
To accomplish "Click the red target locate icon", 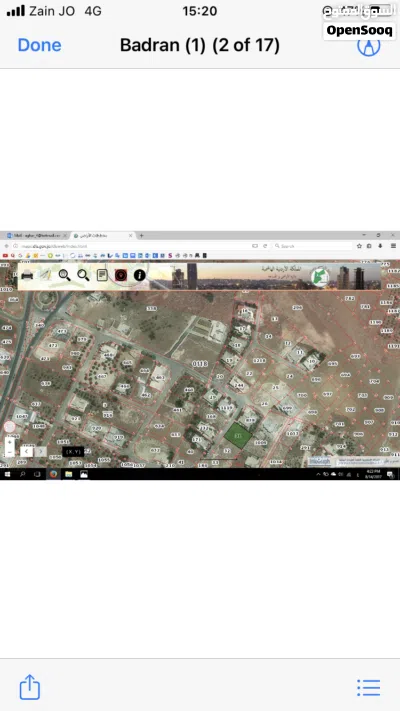I will coord(121,275).
